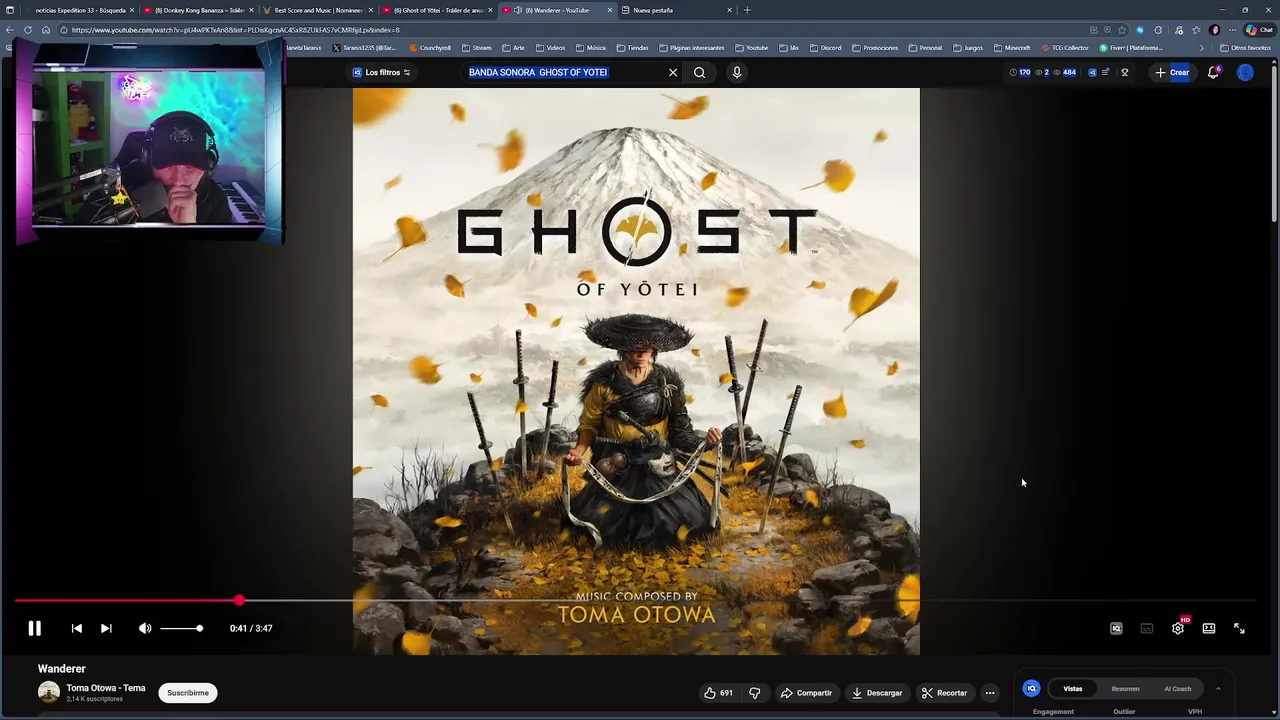Clip the video with Recortar
1280x720 pixels.
pos(945,693)
